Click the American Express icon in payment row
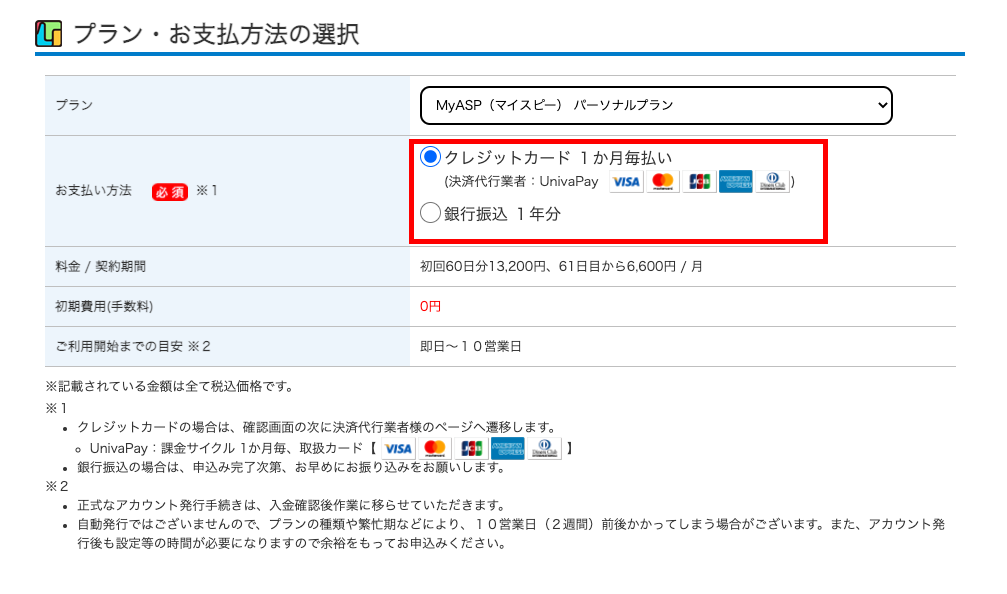Image resolution: width=1007 pixels, height=594 pixels. tap(735, 182)
